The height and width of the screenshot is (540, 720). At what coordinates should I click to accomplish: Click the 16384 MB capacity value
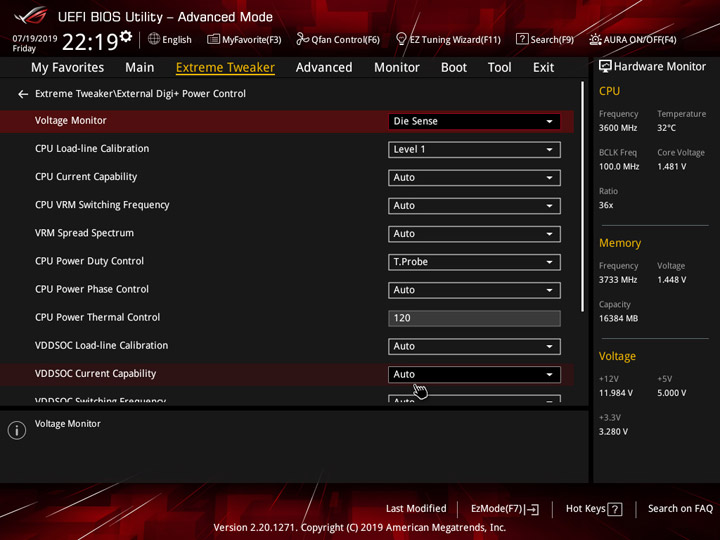[619, 318]
